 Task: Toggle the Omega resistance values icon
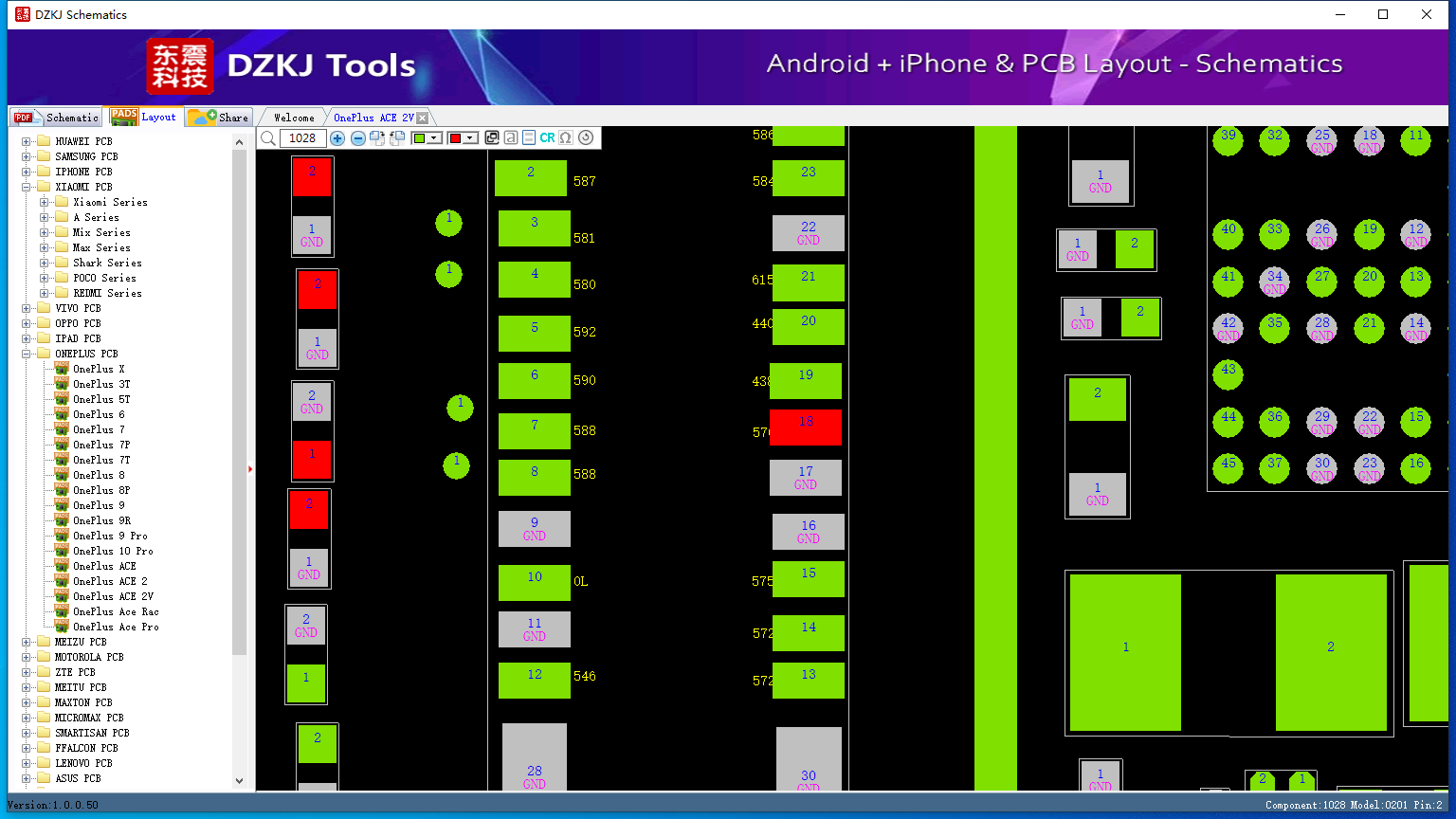tap(566, 138)
